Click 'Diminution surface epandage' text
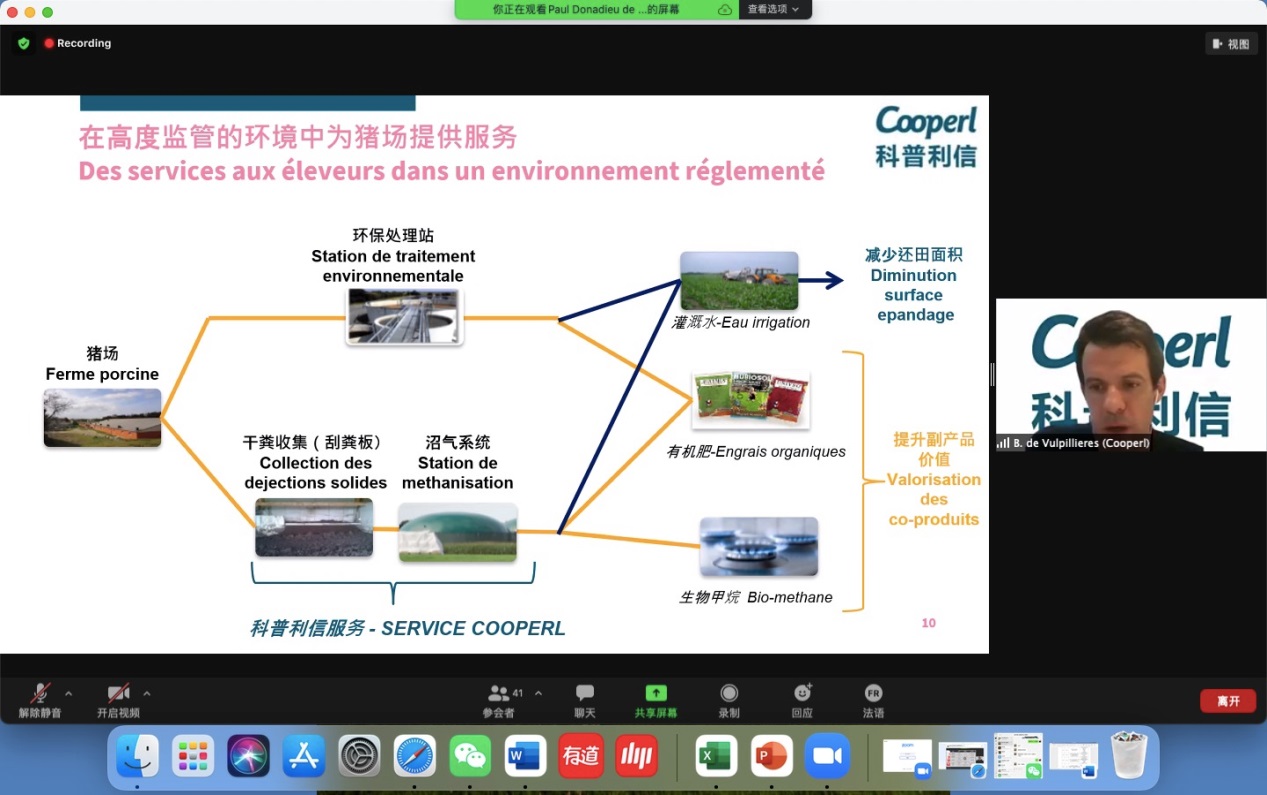Viewport: 1267px width, 795px height. coord(913,295)
